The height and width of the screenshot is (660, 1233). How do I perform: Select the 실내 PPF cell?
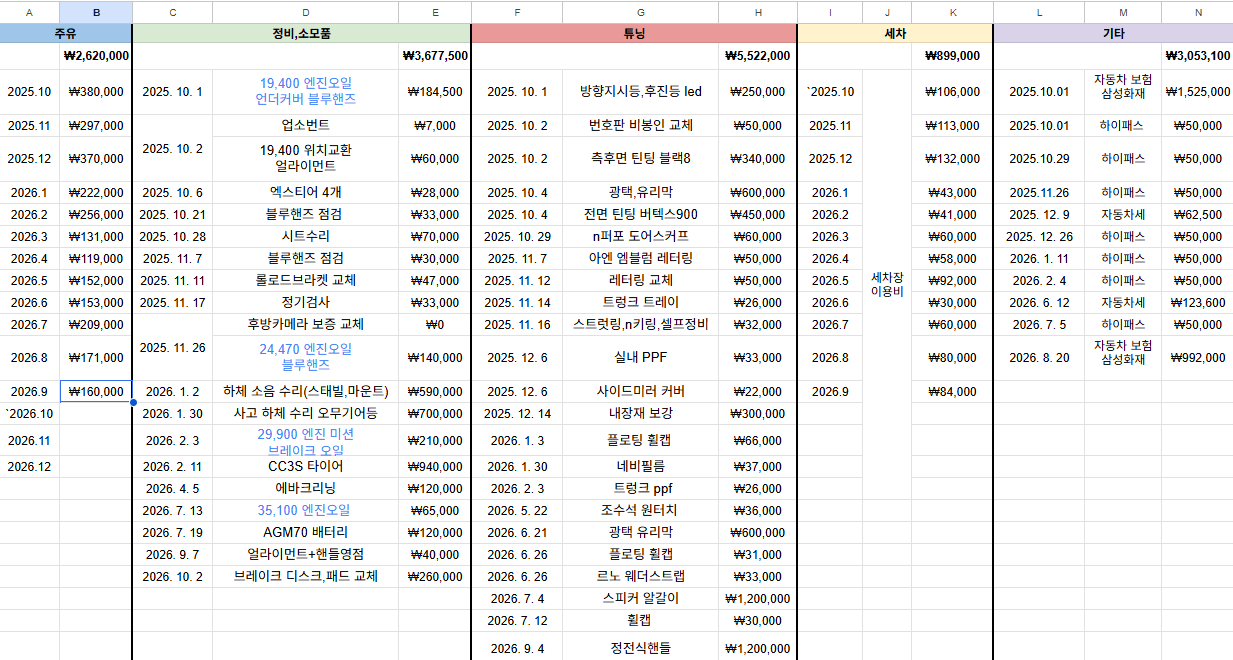pyautogui.click(x=640, y=358)
